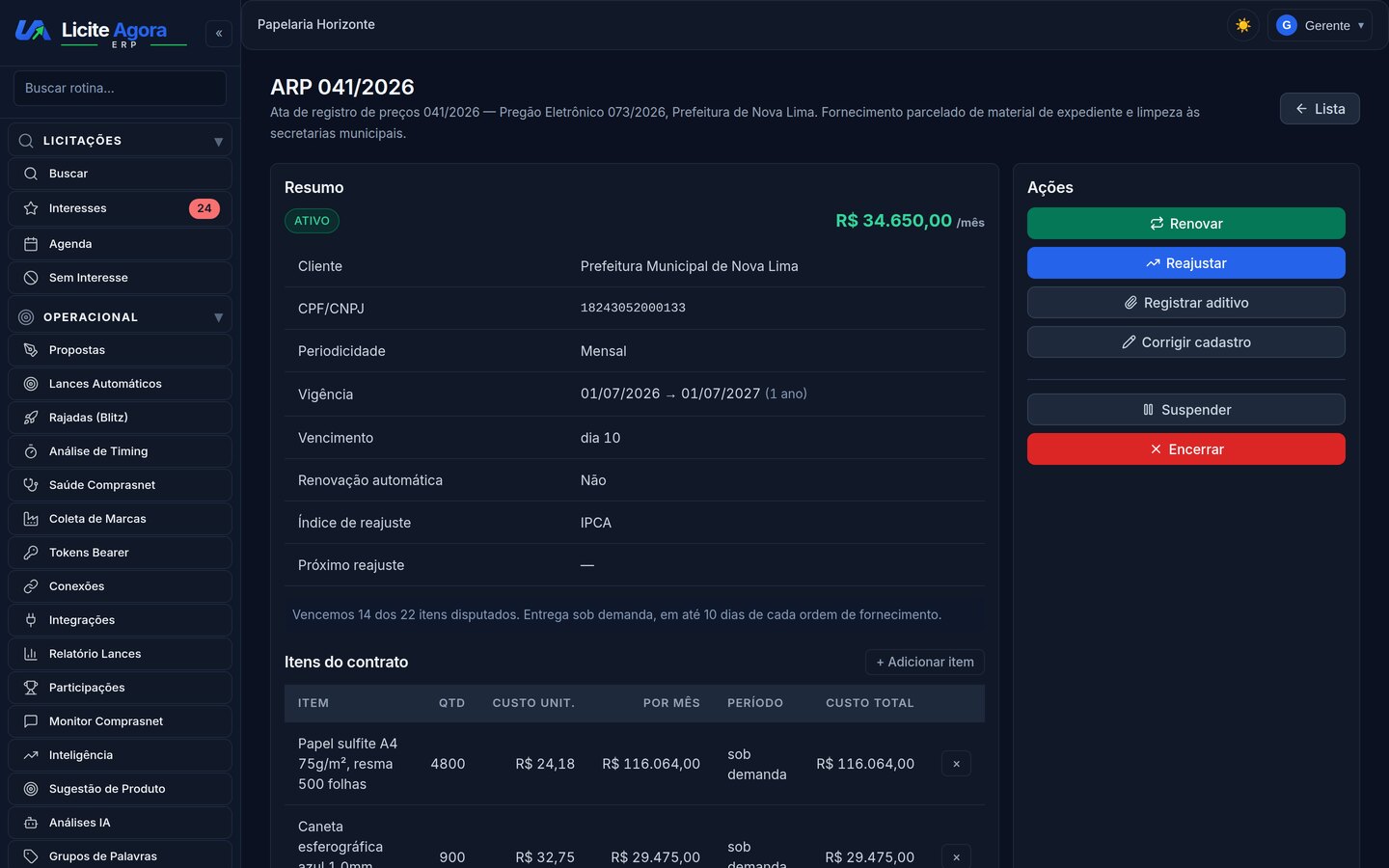The image size is (1389, 868).
Task: Click the Monitor Comprasnet chat icon
Action: [31, 721]
